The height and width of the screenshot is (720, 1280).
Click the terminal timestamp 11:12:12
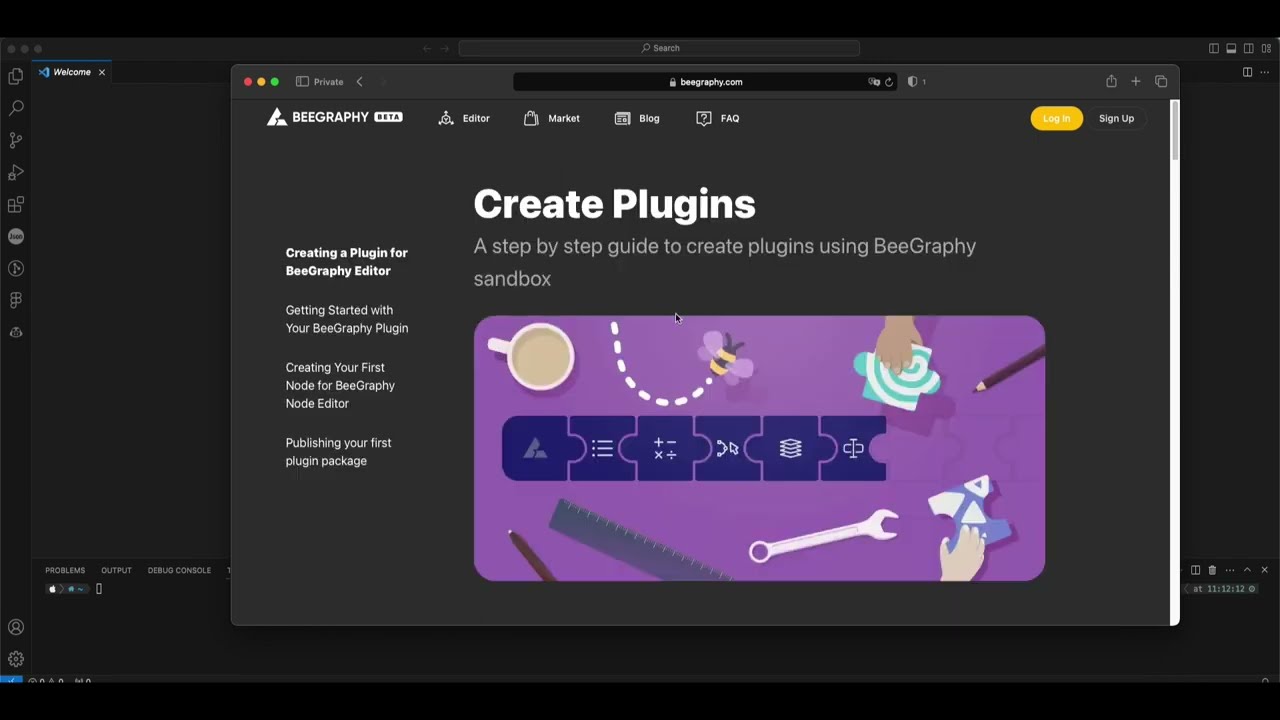tap(1224, 589)
